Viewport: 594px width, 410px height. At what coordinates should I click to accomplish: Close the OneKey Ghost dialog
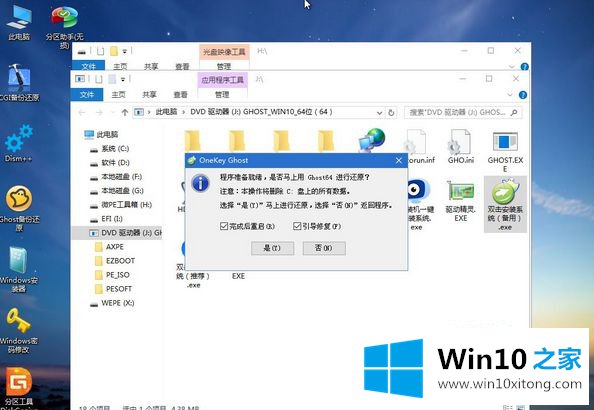pyautogui.click(x=399, y=160)
